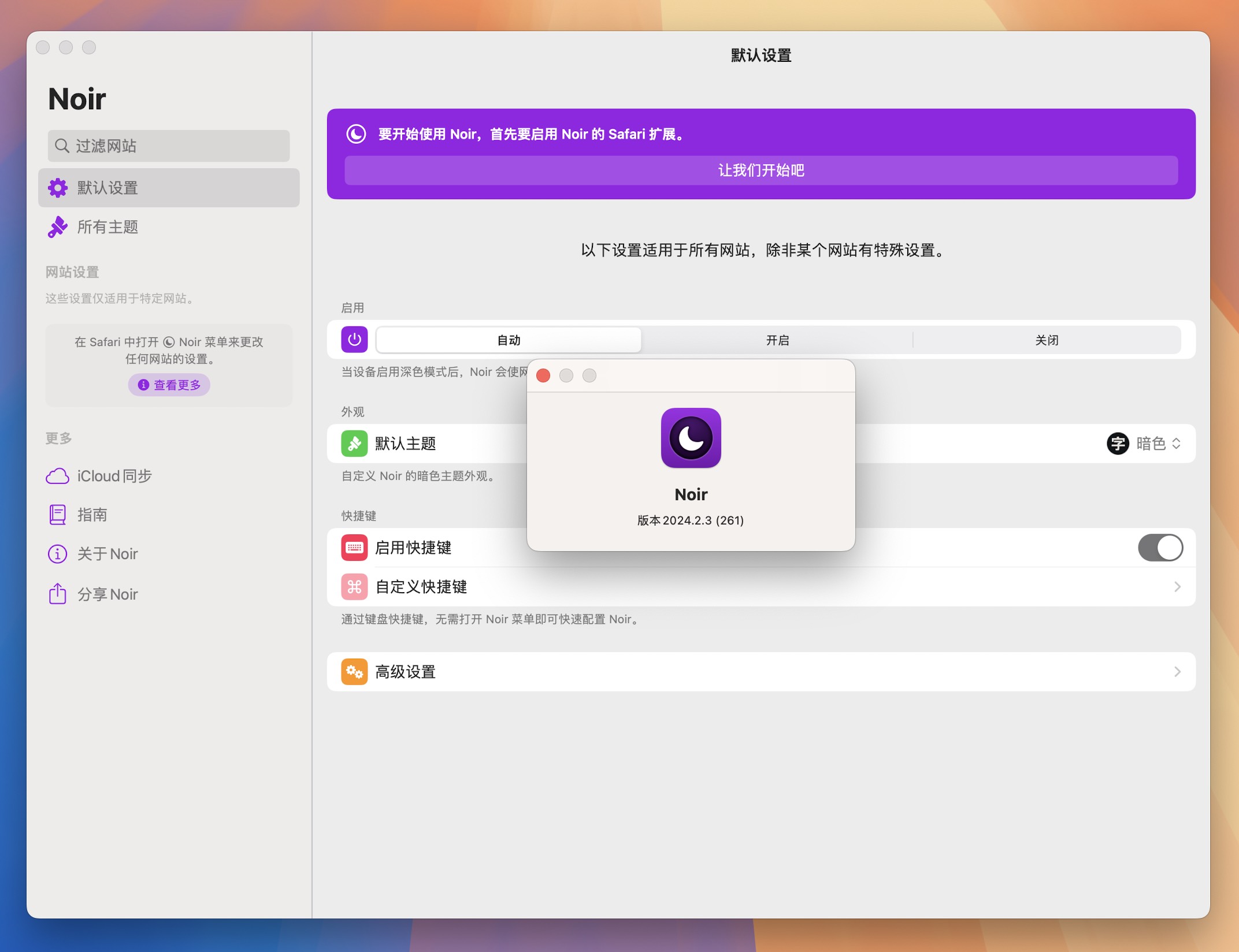Click the pink command icon of 自定义快捷键

[354, 587]
